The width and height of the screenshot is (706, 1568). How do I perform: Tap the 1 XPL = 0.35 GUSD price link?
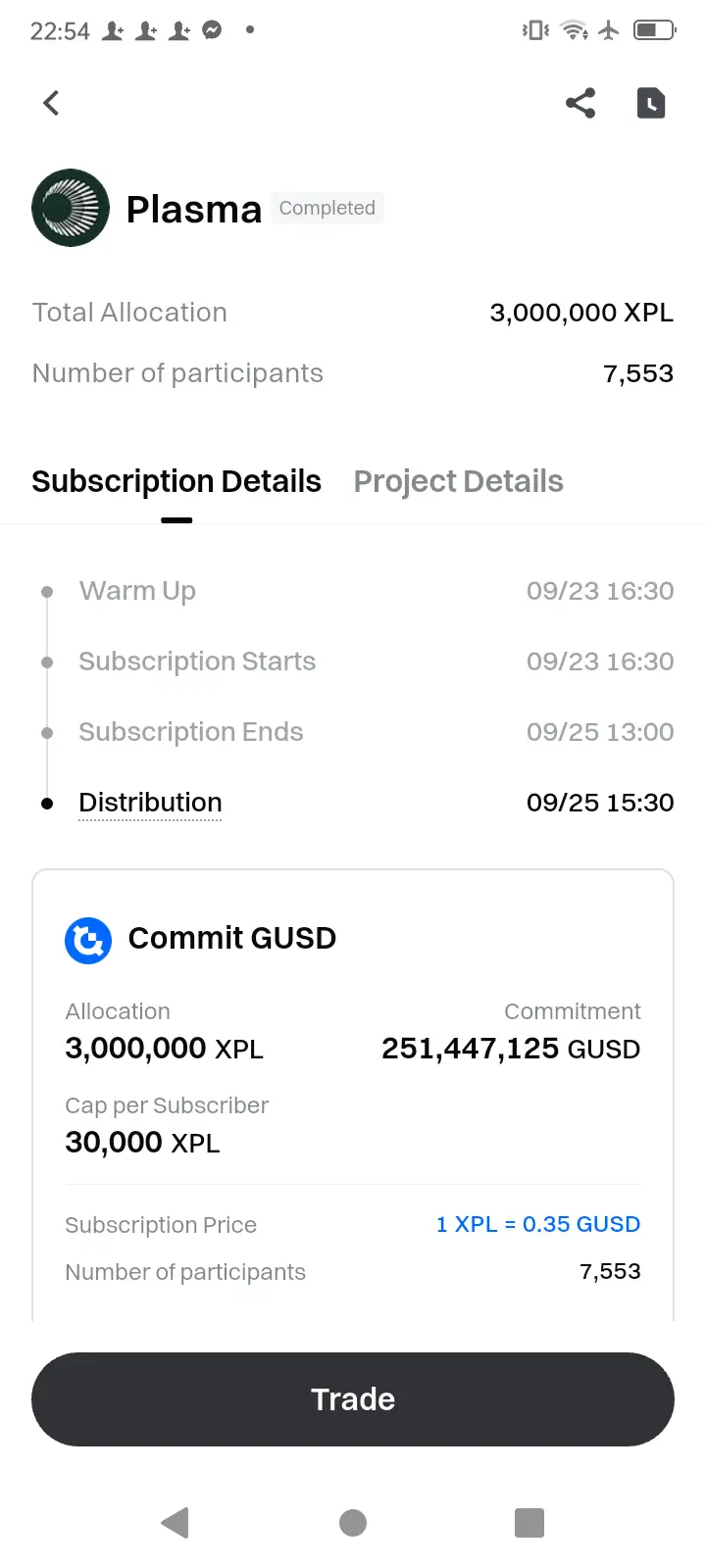tap(538, 1224)
